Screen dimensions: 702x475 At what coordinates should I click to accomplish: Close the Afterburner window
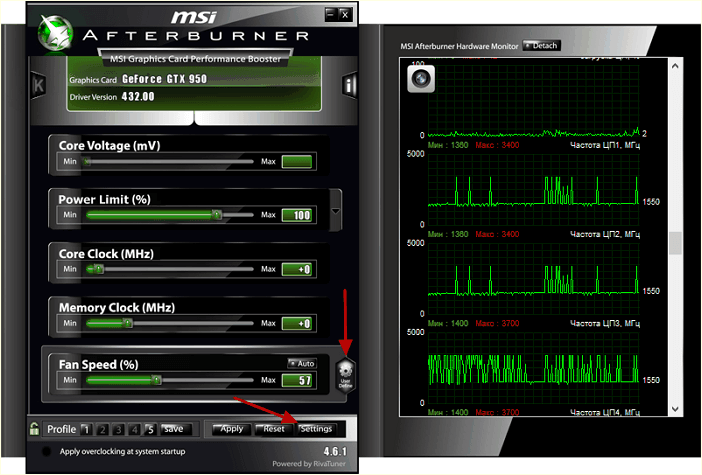click(345, 15)
